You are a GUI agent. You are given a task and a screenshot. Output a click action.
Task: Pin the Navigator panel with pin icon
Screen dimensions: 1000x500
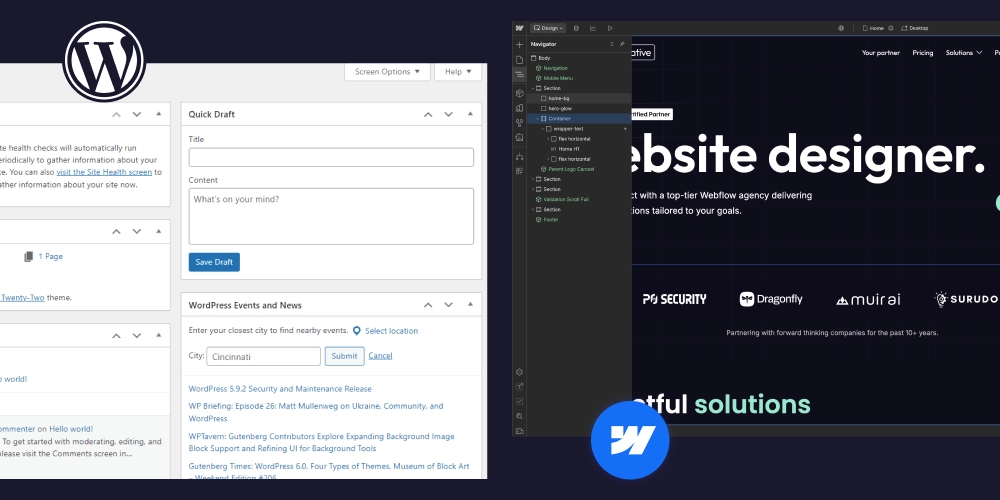pyautogui.click(x=622, y=44)
